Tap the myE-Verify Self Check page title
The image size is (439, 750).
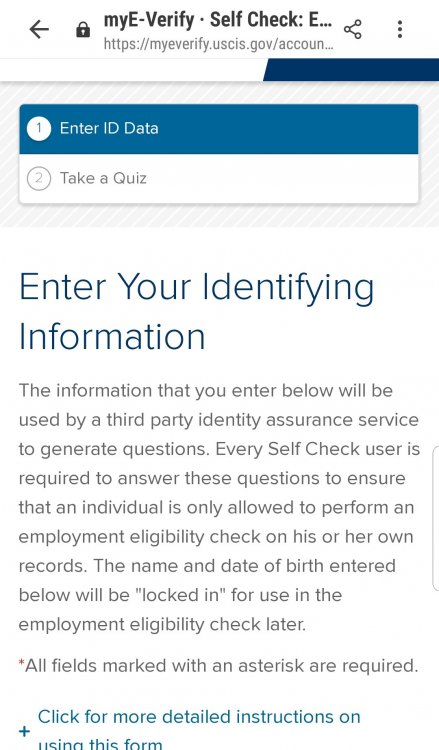(x=218, y=20)
